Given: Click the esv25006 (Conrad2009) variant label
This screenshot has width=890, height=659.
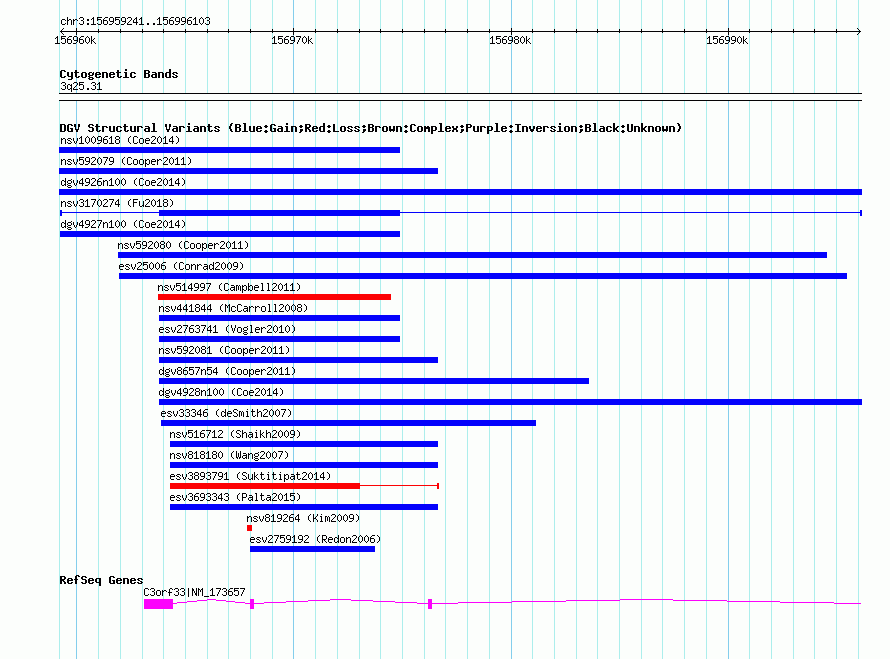Looking at the screenshot, I should point(181,266).
